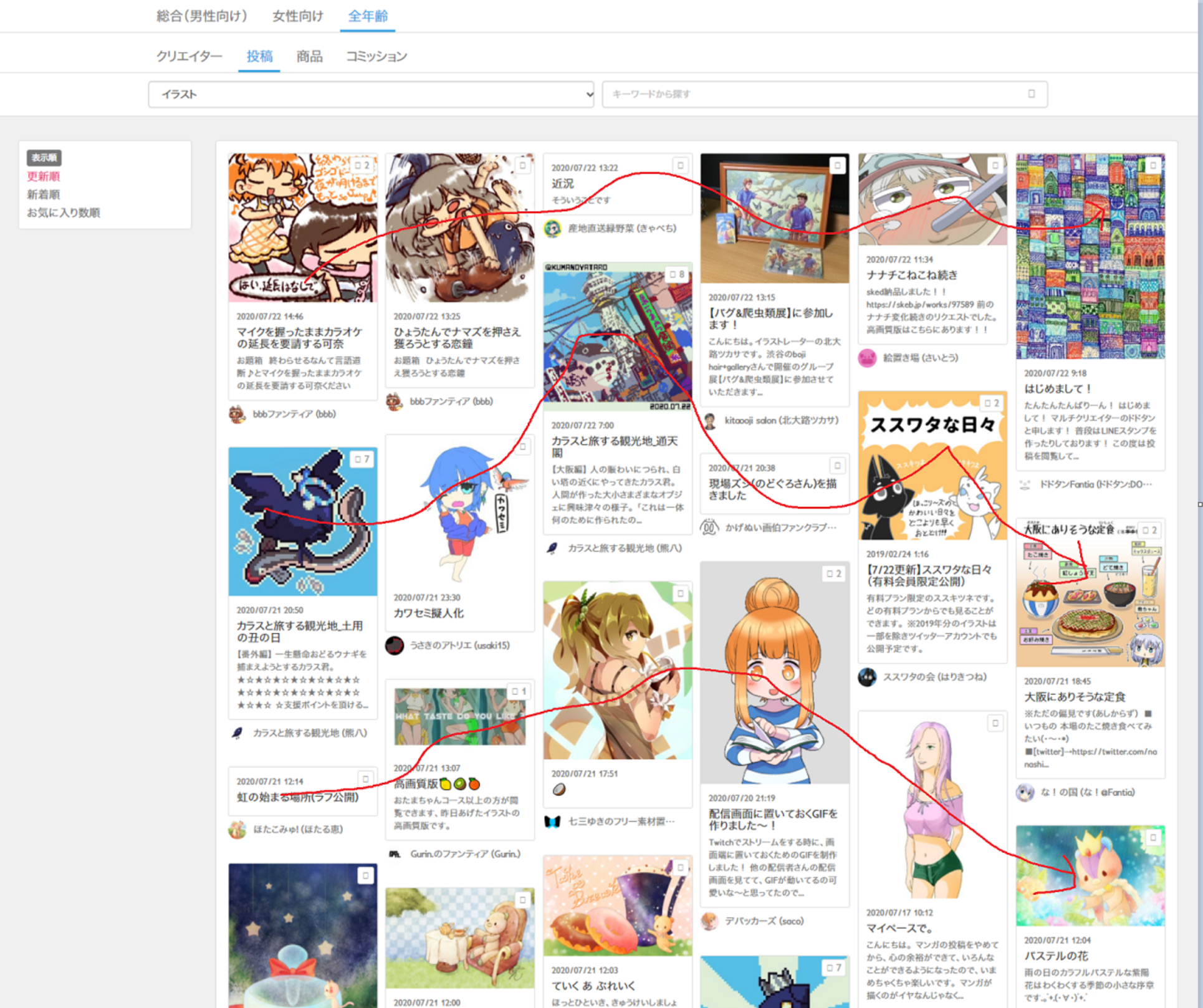Click the ドドタンFantia avatar icon
Screen dimensions: 1203x1008
coord(1025,484)
